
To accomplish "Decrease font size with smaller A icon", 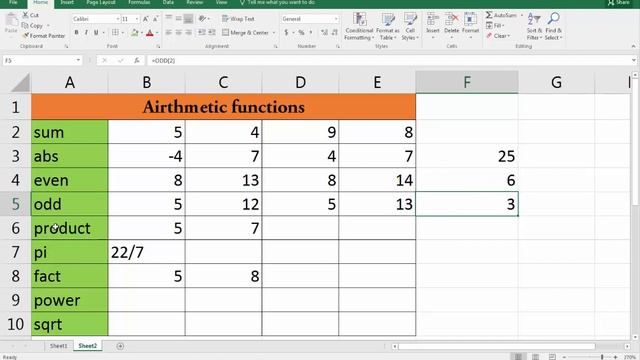I will pyautogui.click(x=156, y=19).
